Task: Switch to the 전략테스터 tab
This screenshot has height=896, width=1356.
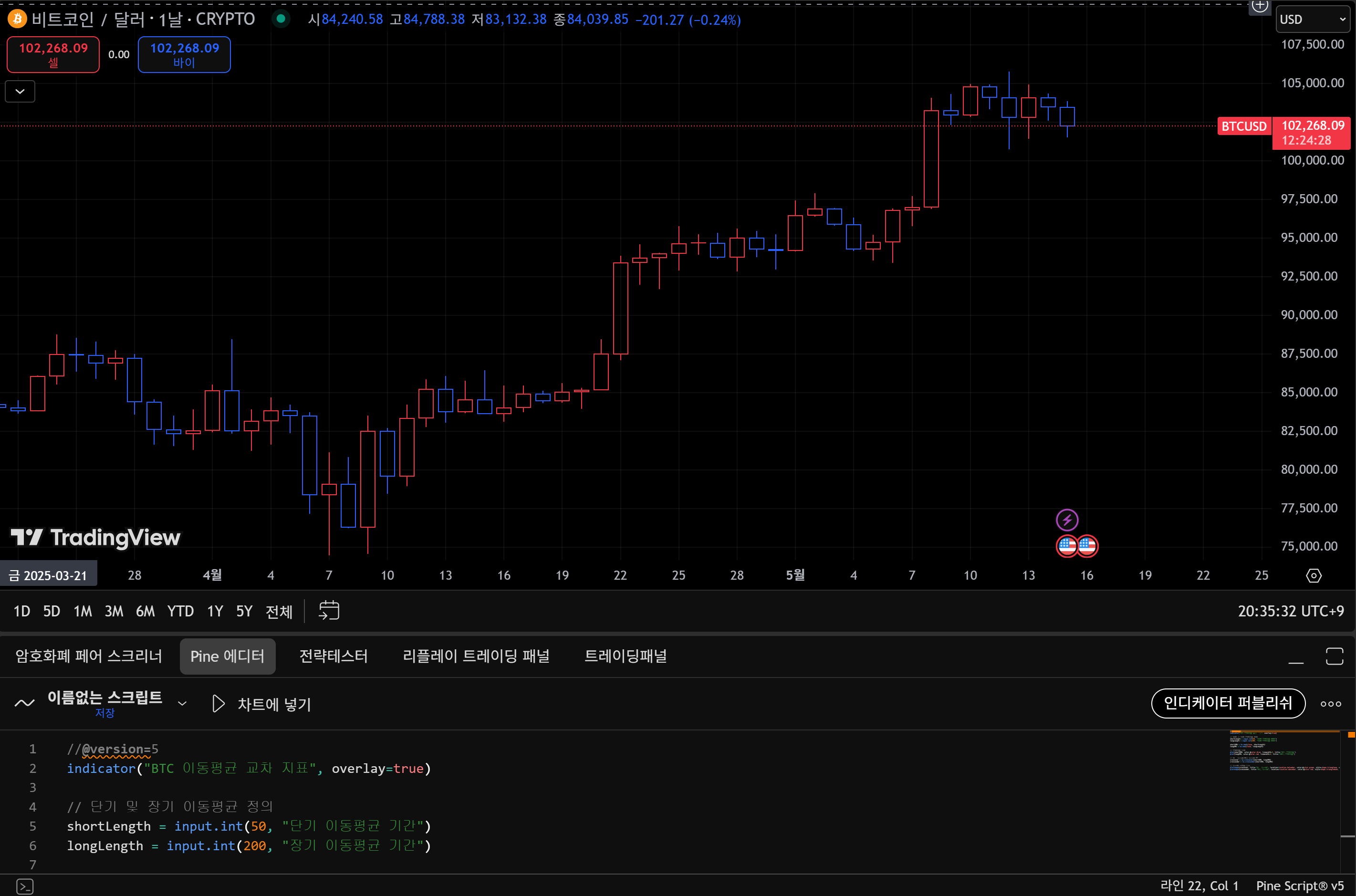Action: click(x=333, y=656)
